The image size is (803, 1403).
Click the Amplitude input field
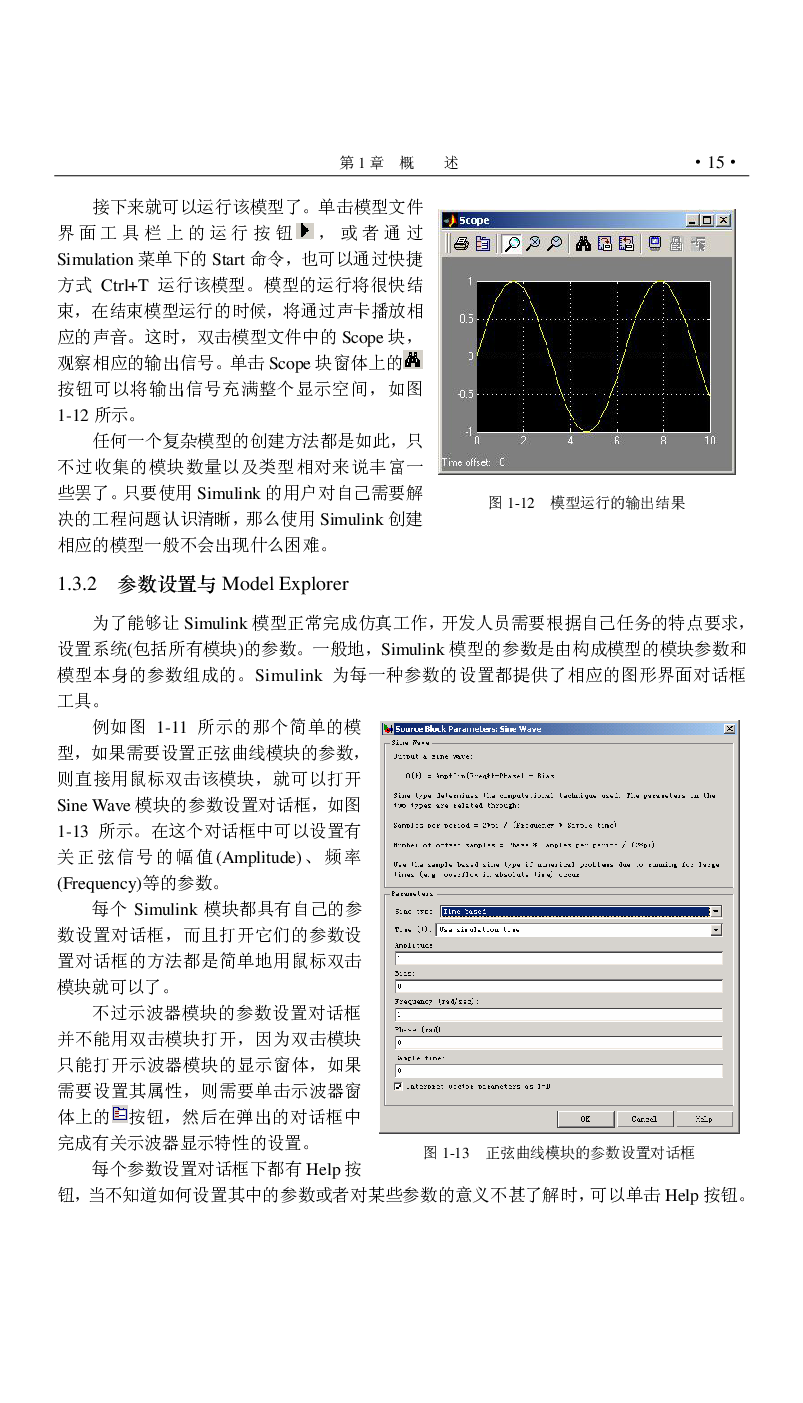[558, 958]
